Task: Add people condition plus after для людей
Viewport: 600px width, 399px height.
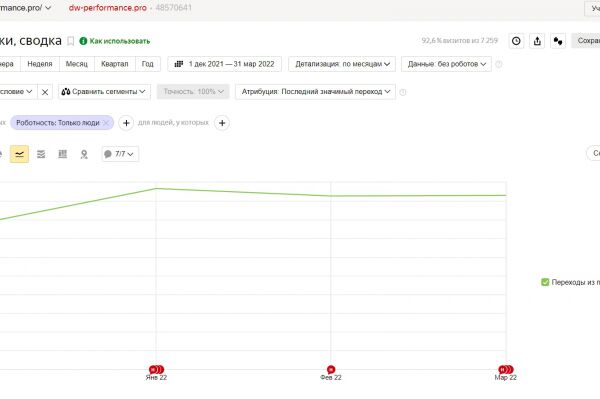Action: 222,123
